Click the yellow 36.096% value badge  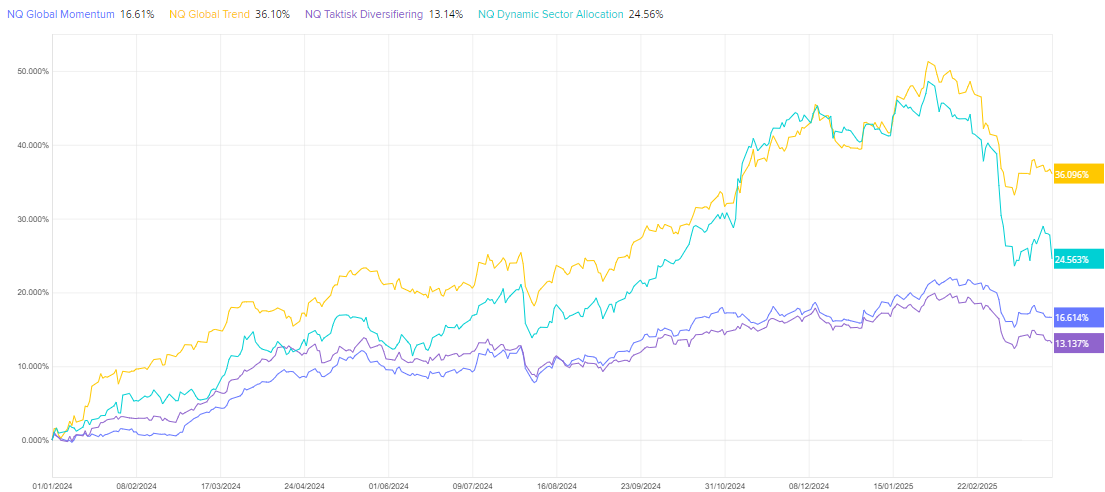tap(1077, 174)
